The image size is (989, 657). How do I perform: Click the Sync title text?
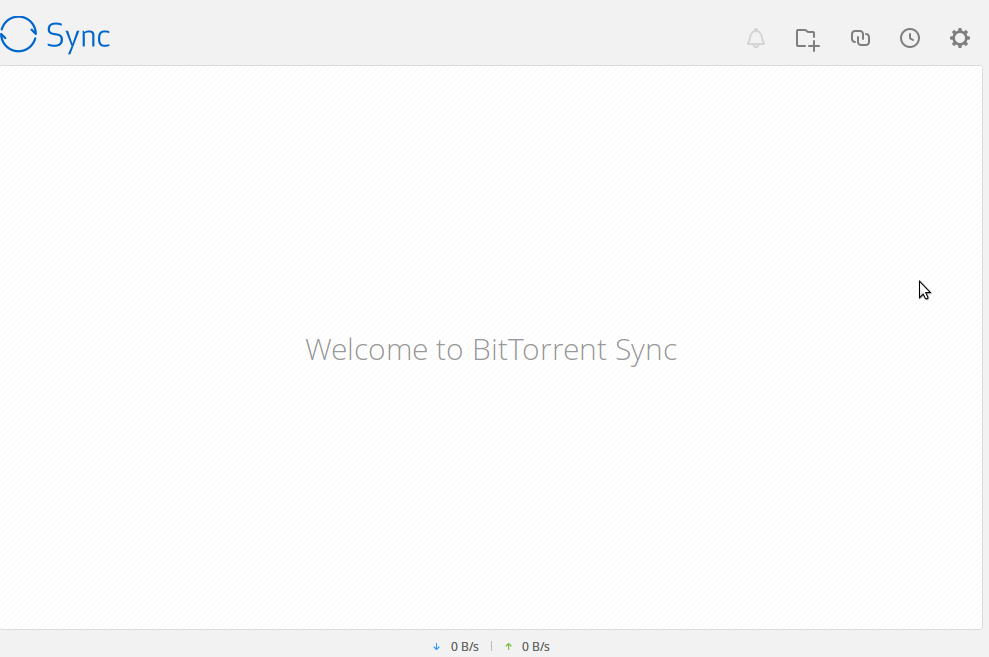(x=78, y=37)
